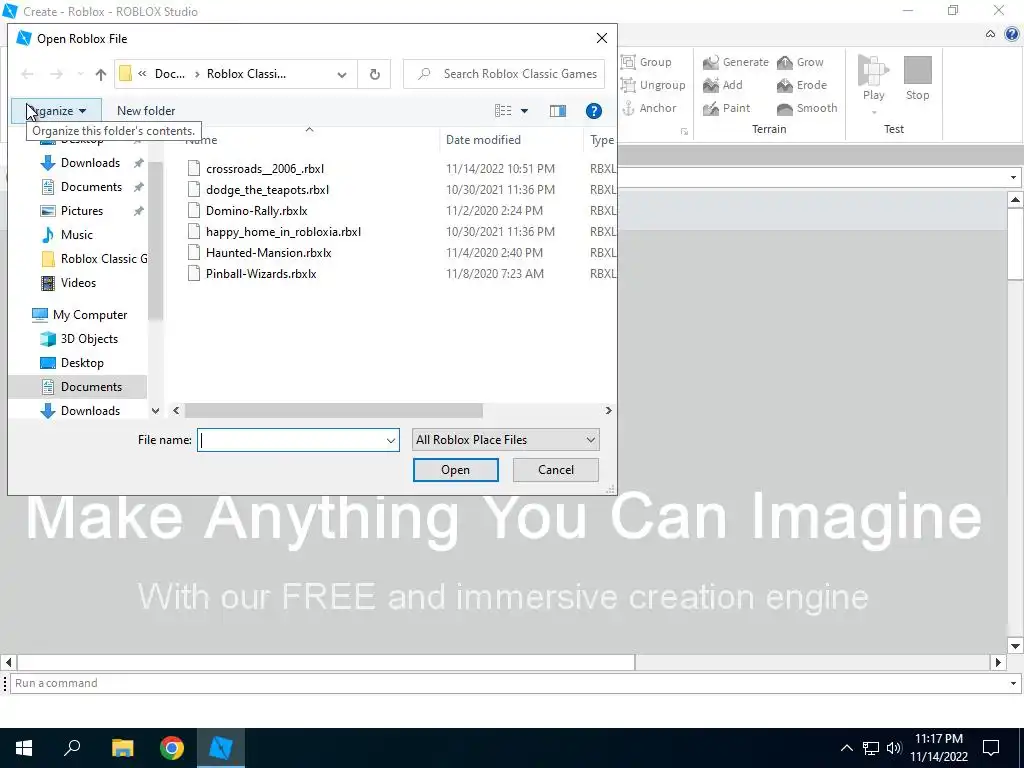Screen dimensions: 1024x768
Task: Open the Run a command history dropdown
Action: tap(1013, 684)
